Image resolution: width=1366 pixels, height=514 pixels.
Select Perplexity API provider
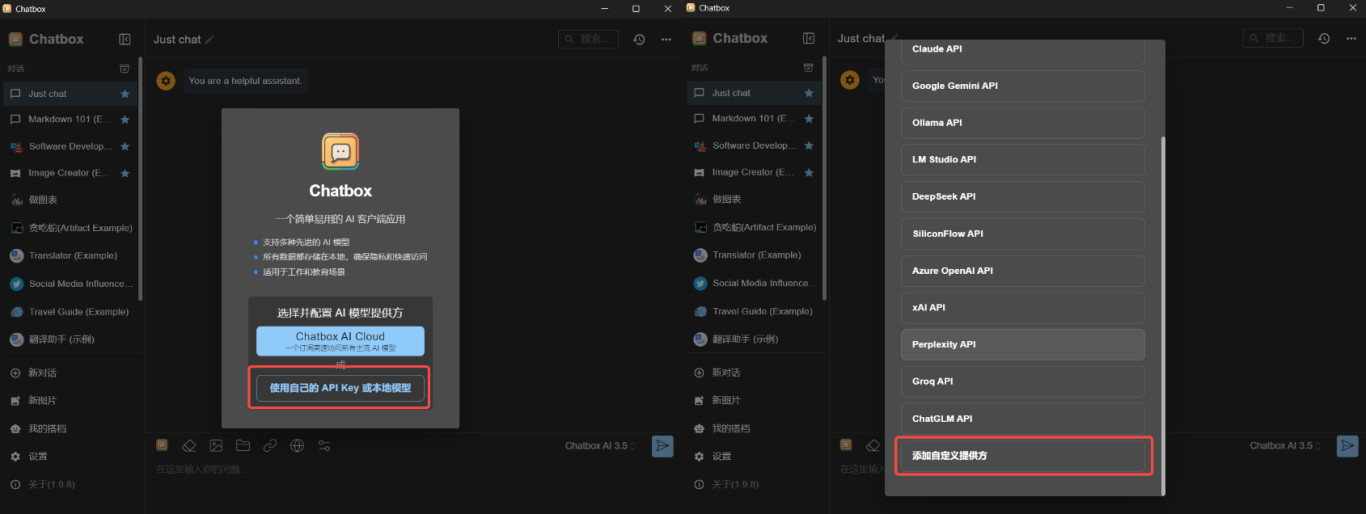click(x=1022, y=345)
